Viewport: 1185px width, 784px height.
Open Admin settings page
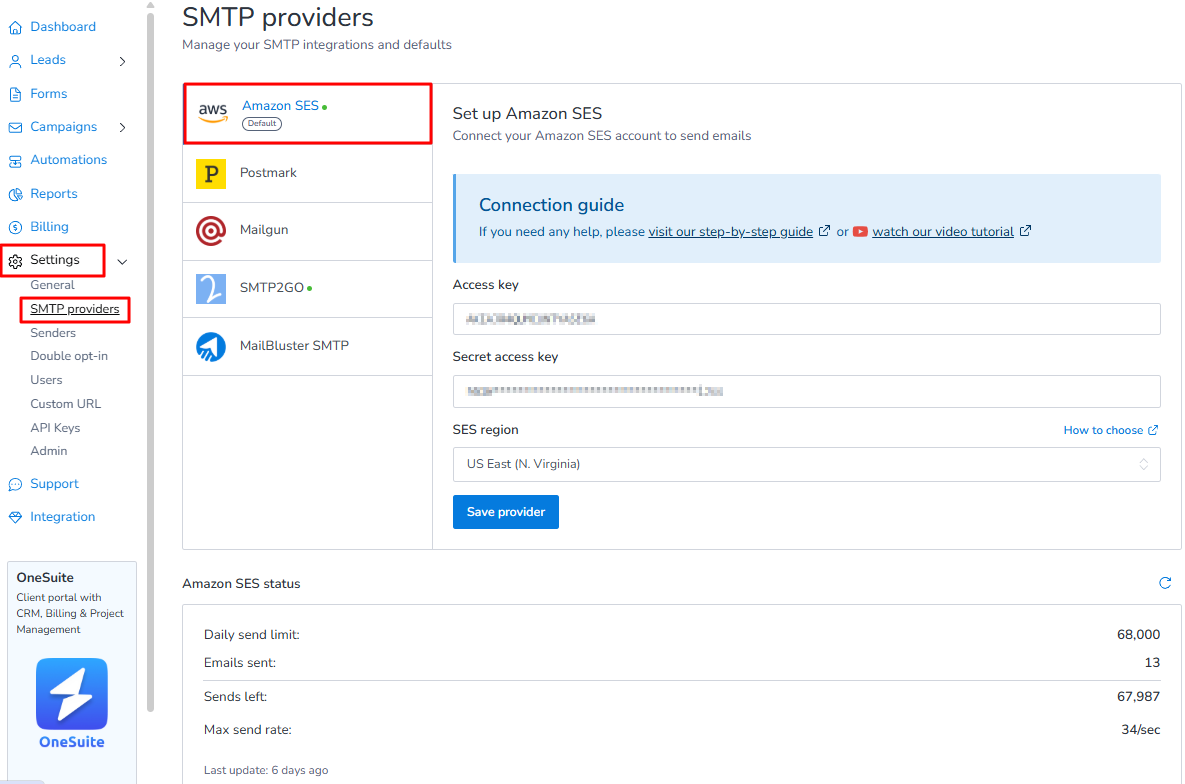[48, 451]
